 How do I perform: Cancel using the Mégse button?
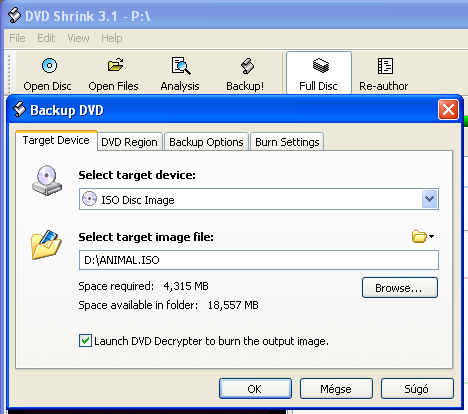(x=336, y=389)
